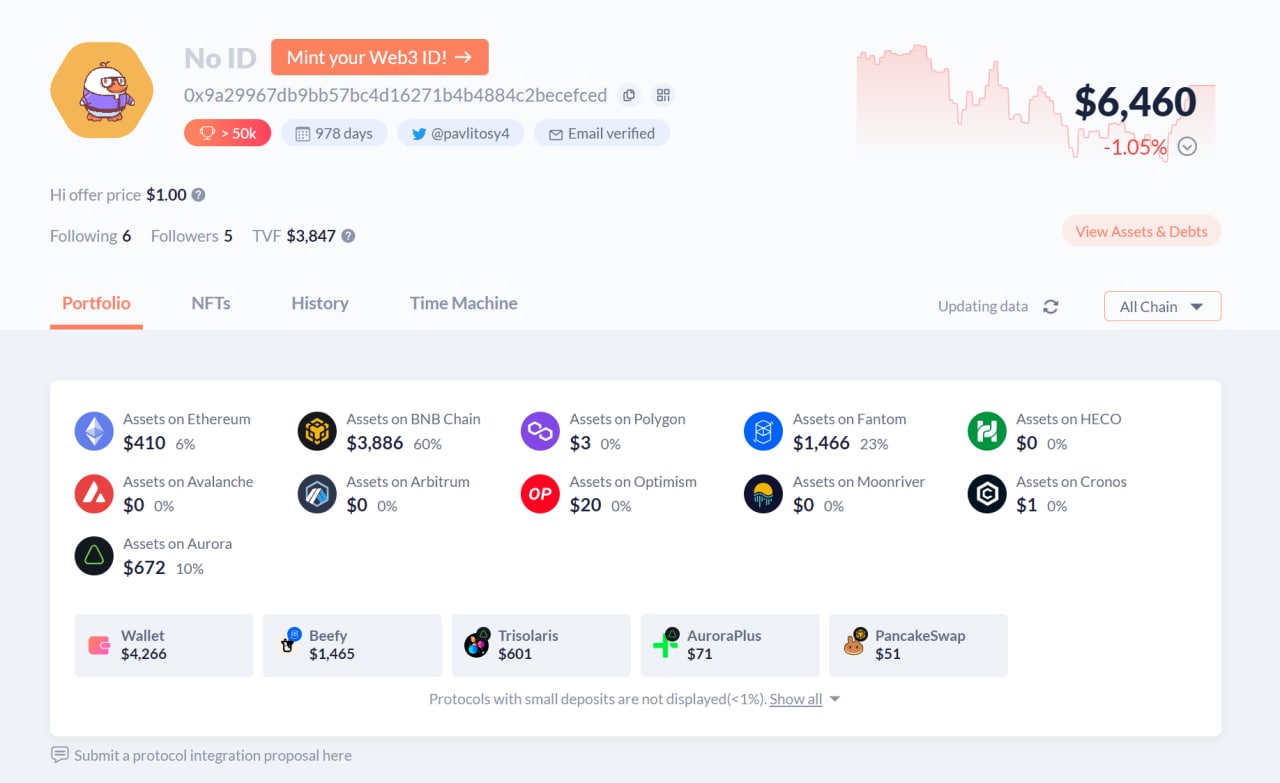
Task: Click the Hi offer price help icon
Action: coord(199,195)
